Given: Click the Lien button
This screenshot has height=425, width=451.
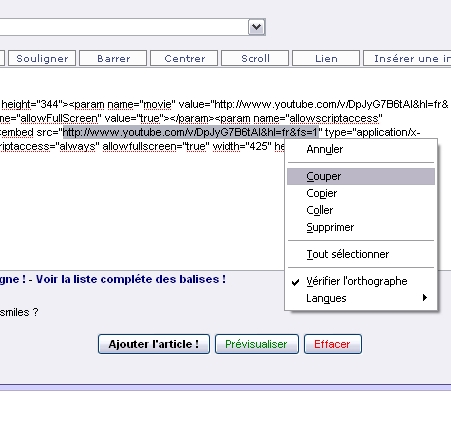Looking at the screenshot, I should pyautogui.click(x=326, y=58).
